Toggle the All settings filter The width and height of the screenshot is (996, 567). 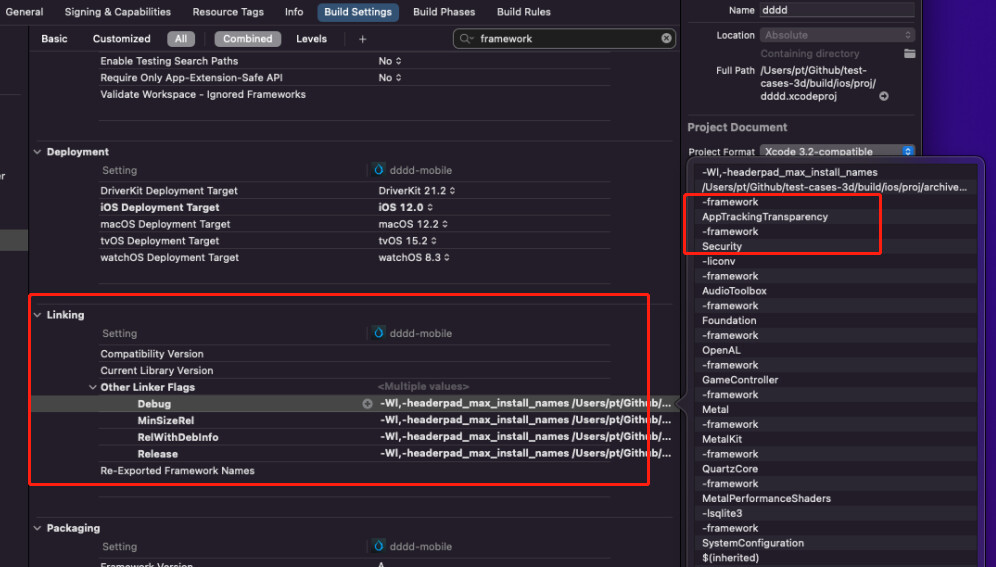(x=181, y=39)
